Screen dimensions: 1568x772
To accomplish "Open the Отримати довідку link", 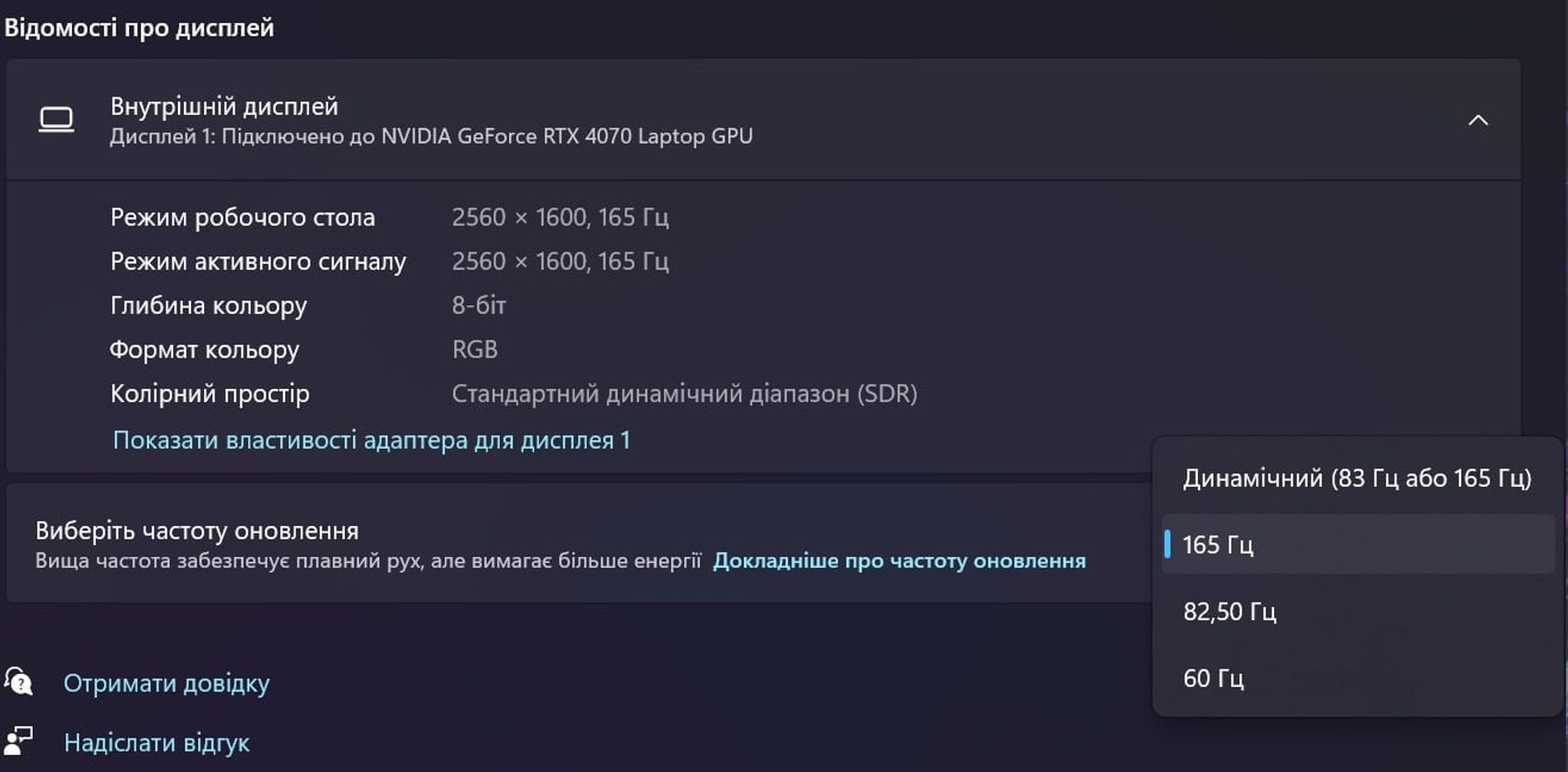I will coord(167,683).
